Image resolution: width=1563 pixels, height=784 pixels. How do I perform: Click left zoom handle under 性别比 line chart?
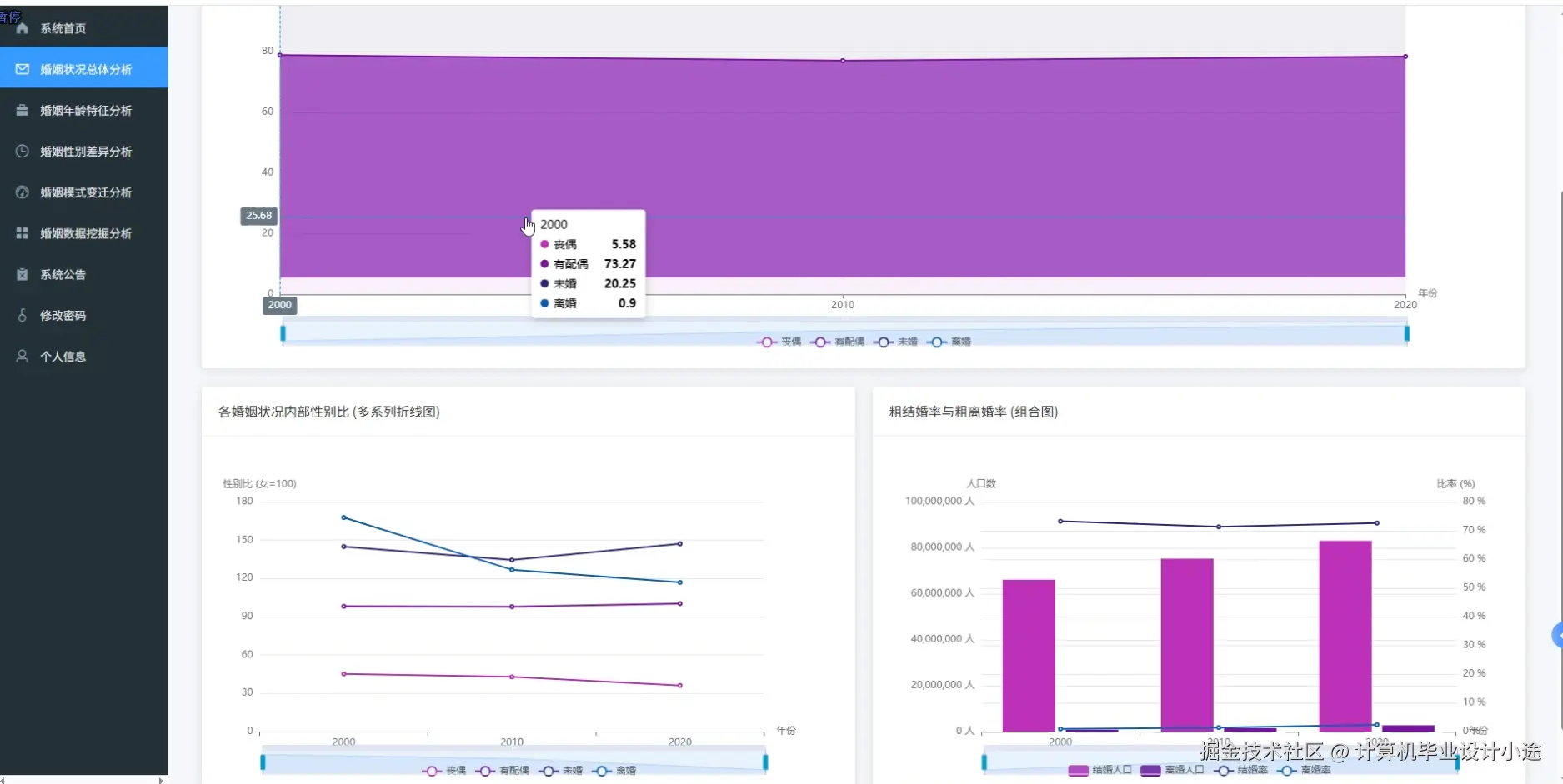click(263, 762)
